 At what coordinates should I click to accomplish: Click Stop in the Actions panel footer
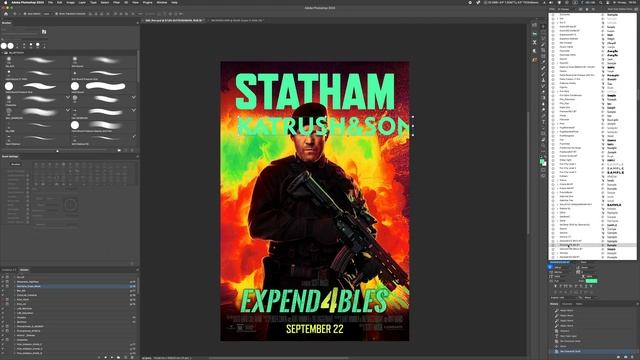99,357
